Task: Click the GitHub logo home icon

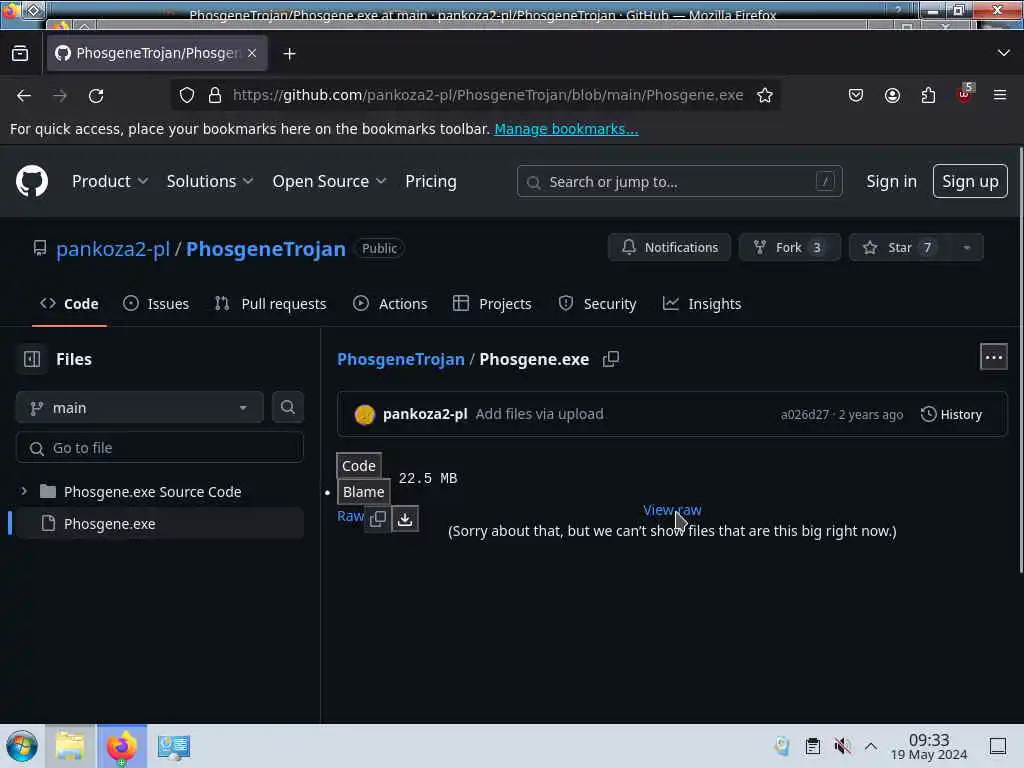Action: 31,181
